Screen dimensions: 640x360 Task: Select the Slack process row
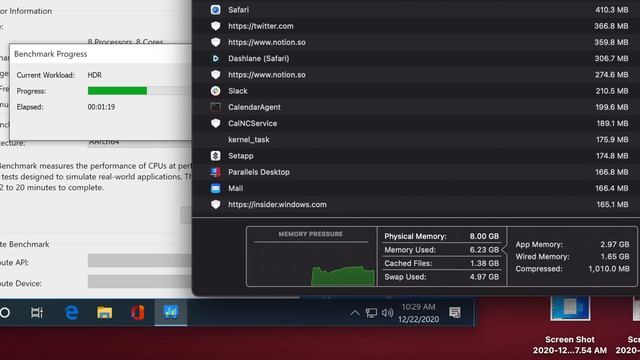[x=416, y=91]
